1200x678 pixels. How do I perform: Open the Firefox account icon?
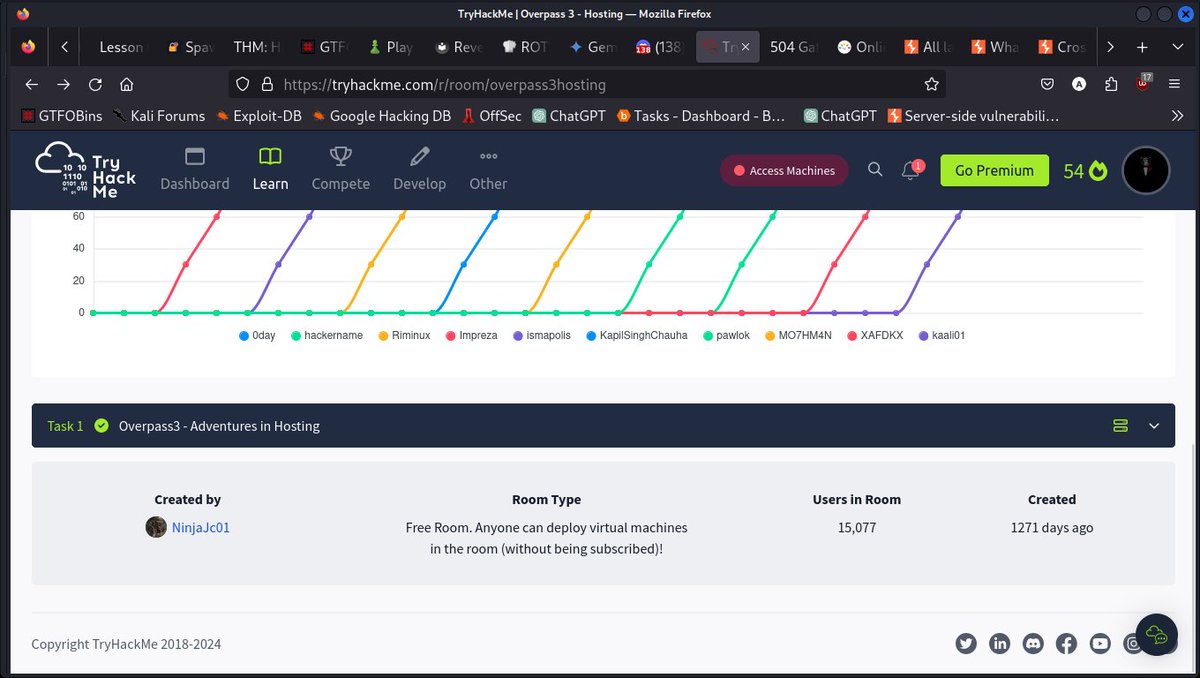[x=1079, y=84]
